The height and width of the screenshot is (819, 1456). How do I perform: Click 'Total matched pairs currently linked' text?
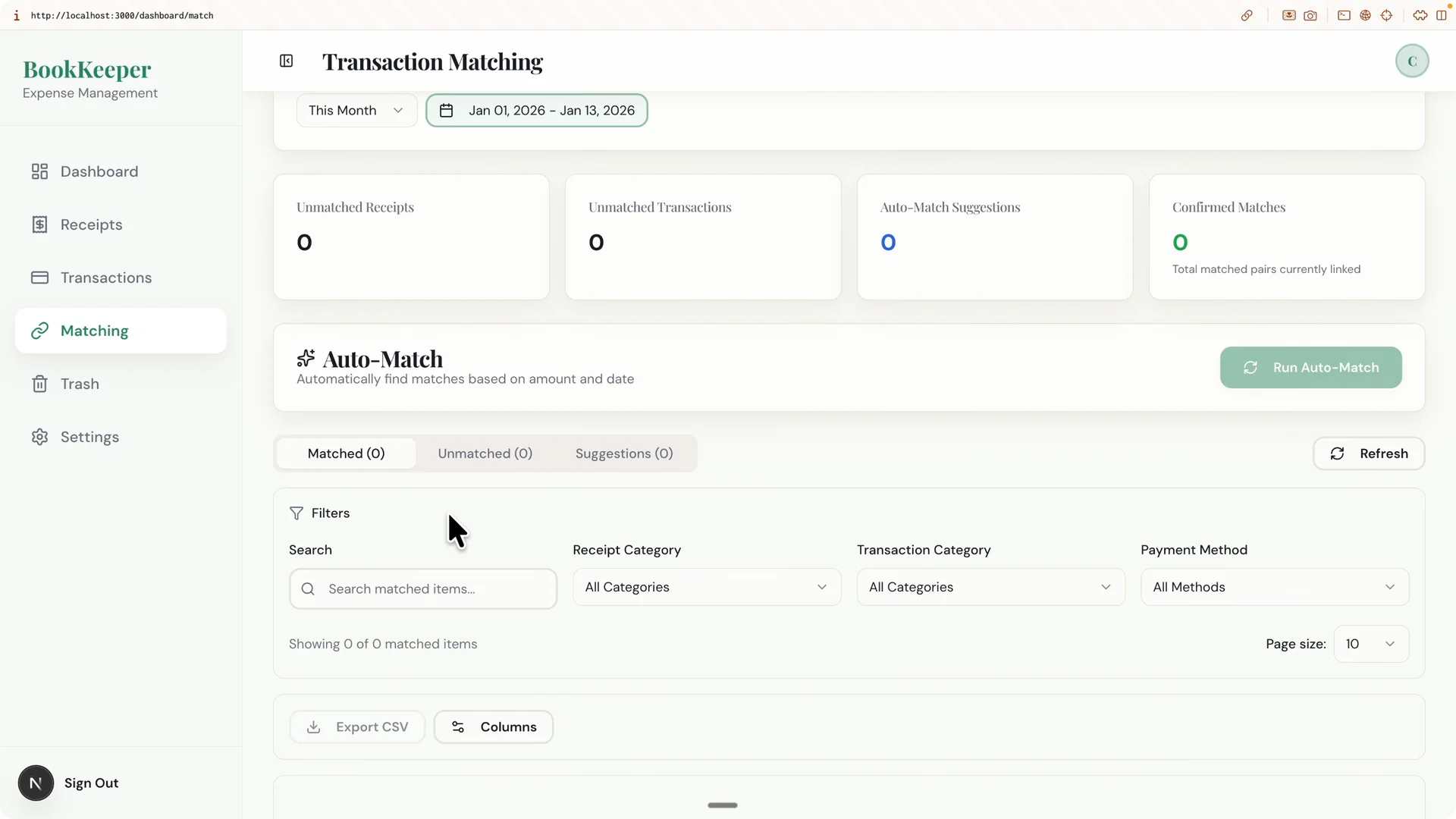point(1266,269)
